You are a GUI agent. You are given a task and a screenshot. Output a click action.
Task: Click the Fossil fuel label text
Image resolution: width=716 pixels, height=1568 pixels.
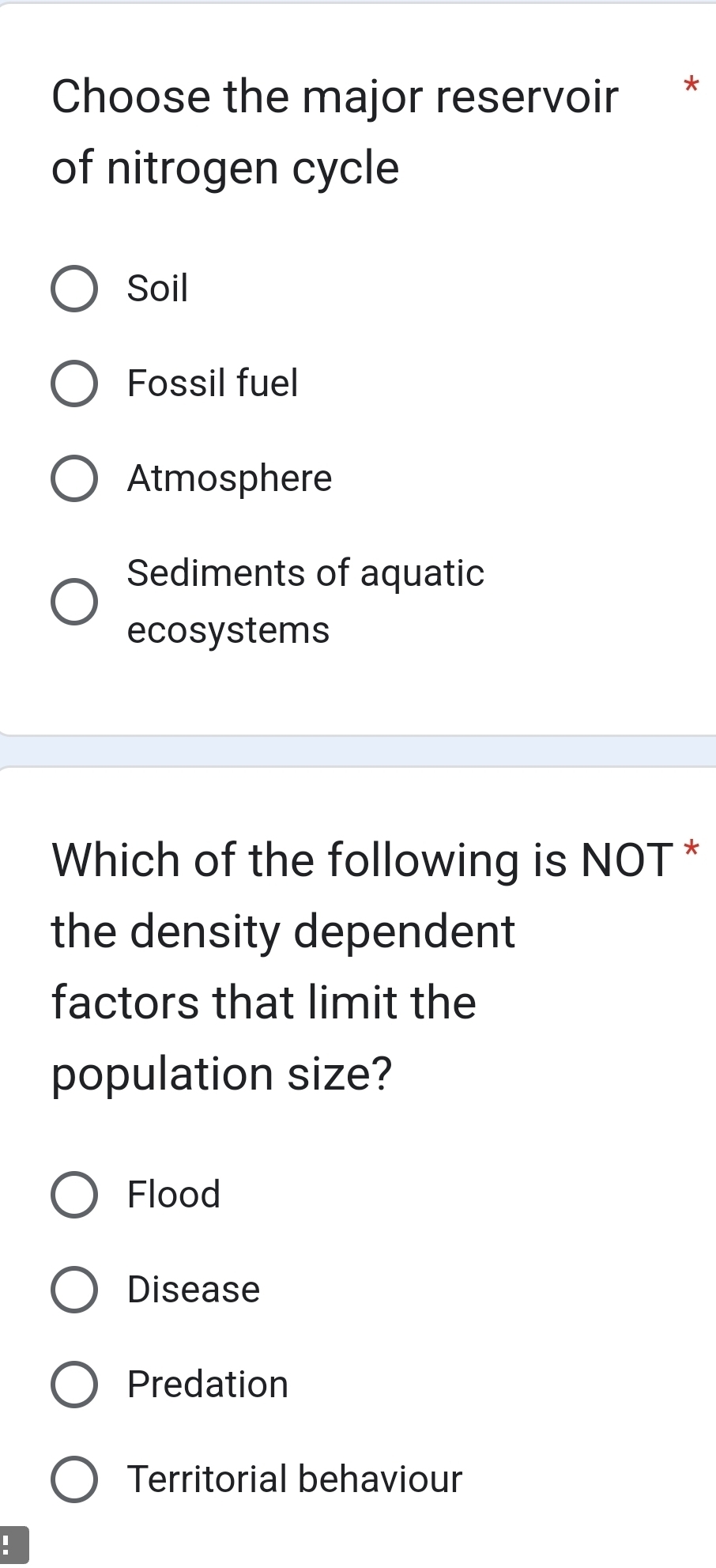pyautogui.click(x=212, y=385)
